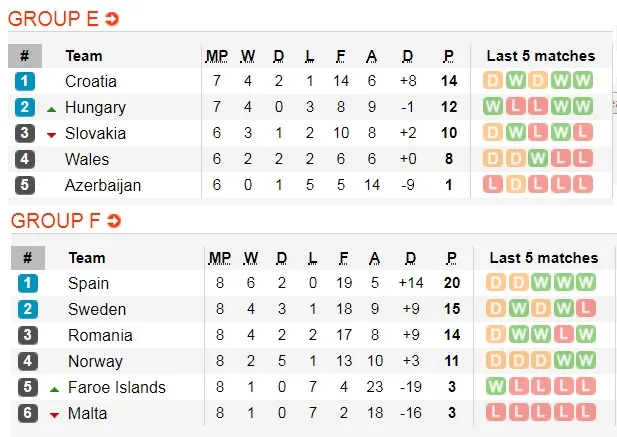Screen dimensions: 617x437
Task: Click Norway's team name in Group F
Action: 94,362
